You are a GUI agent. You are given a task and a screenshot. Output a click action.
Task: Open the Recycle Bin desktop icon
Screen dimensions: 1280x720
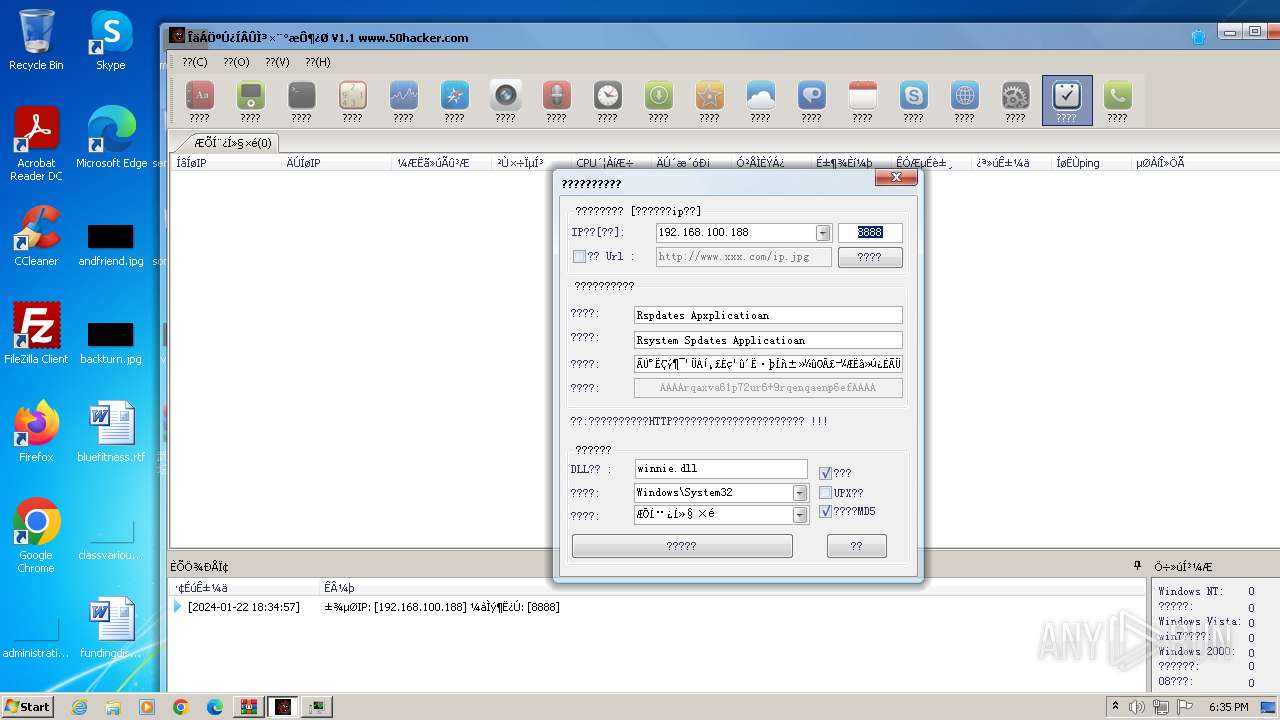coord(36,40)
